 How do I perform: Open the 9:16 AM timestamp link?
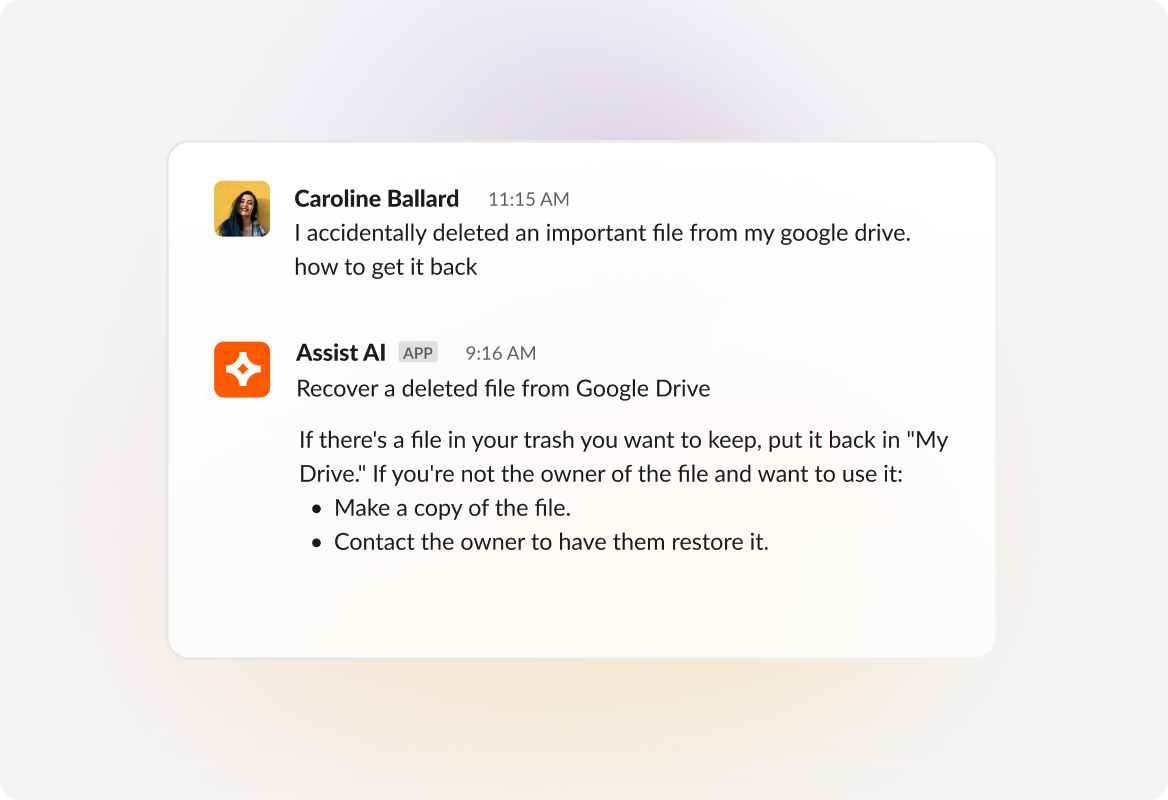[500, 353]
